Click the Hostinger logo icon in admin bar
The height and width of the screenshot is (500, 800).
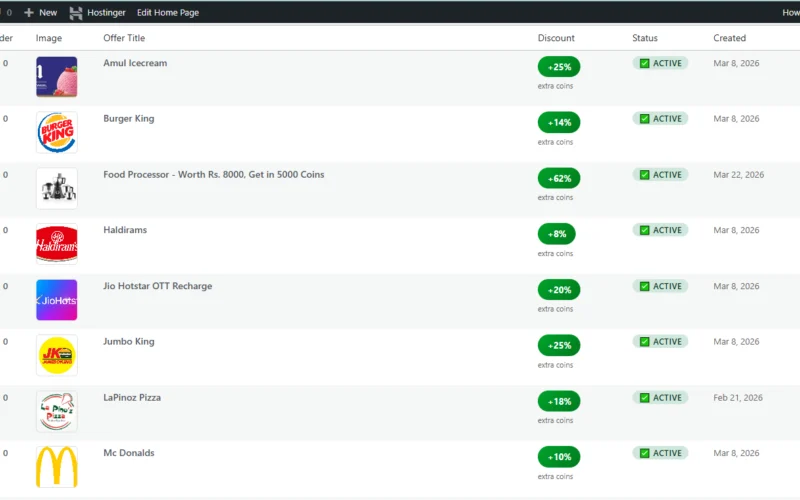point(76,13)
